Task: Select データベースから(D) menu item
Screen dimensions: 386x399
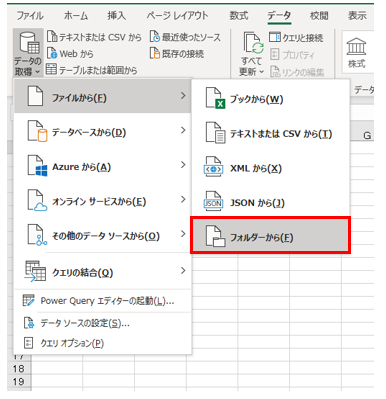Action: point(103,132)
